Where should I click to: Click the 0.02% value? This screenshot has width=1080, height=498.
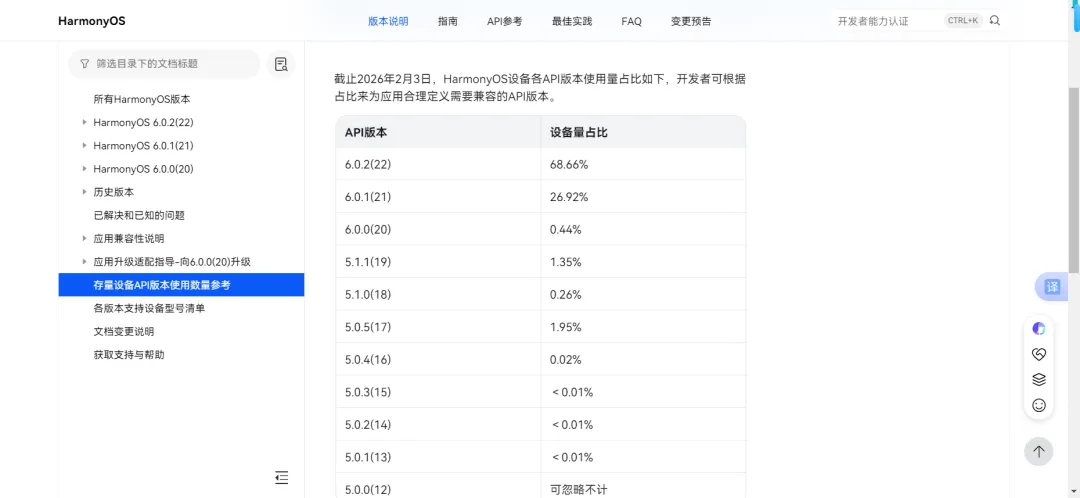coord(565,360)
